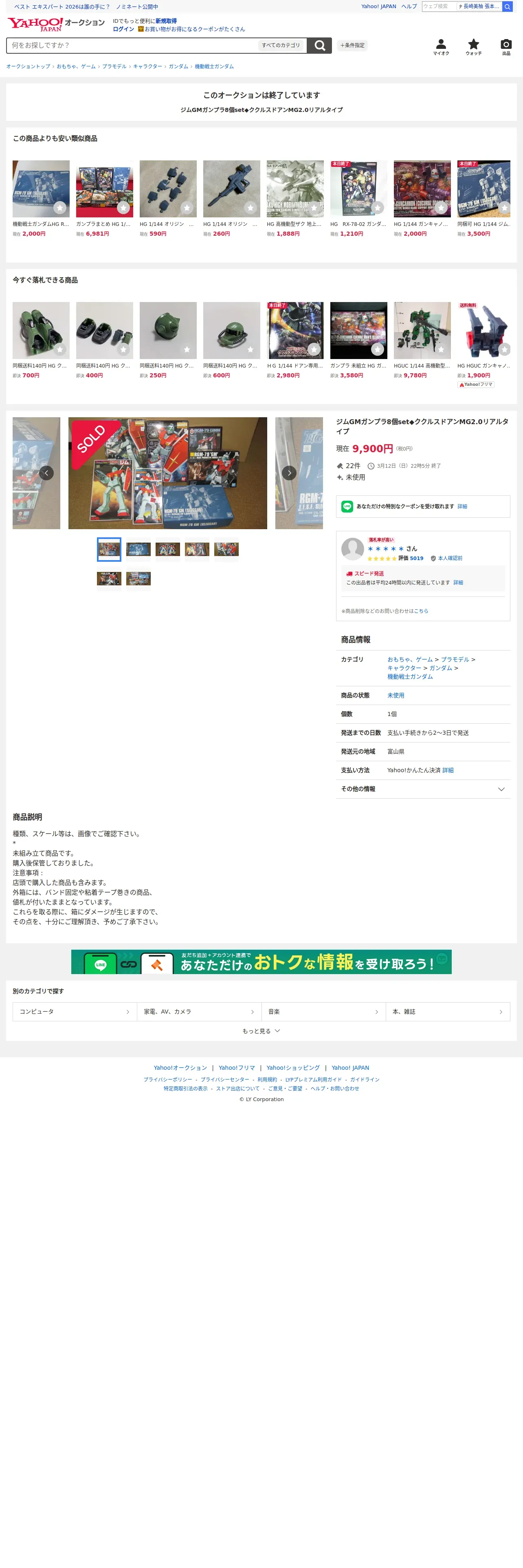Screen dimensions: 523x1568
Task: Toggle watch star on 即決 700円 item
Action: point(59,349)
